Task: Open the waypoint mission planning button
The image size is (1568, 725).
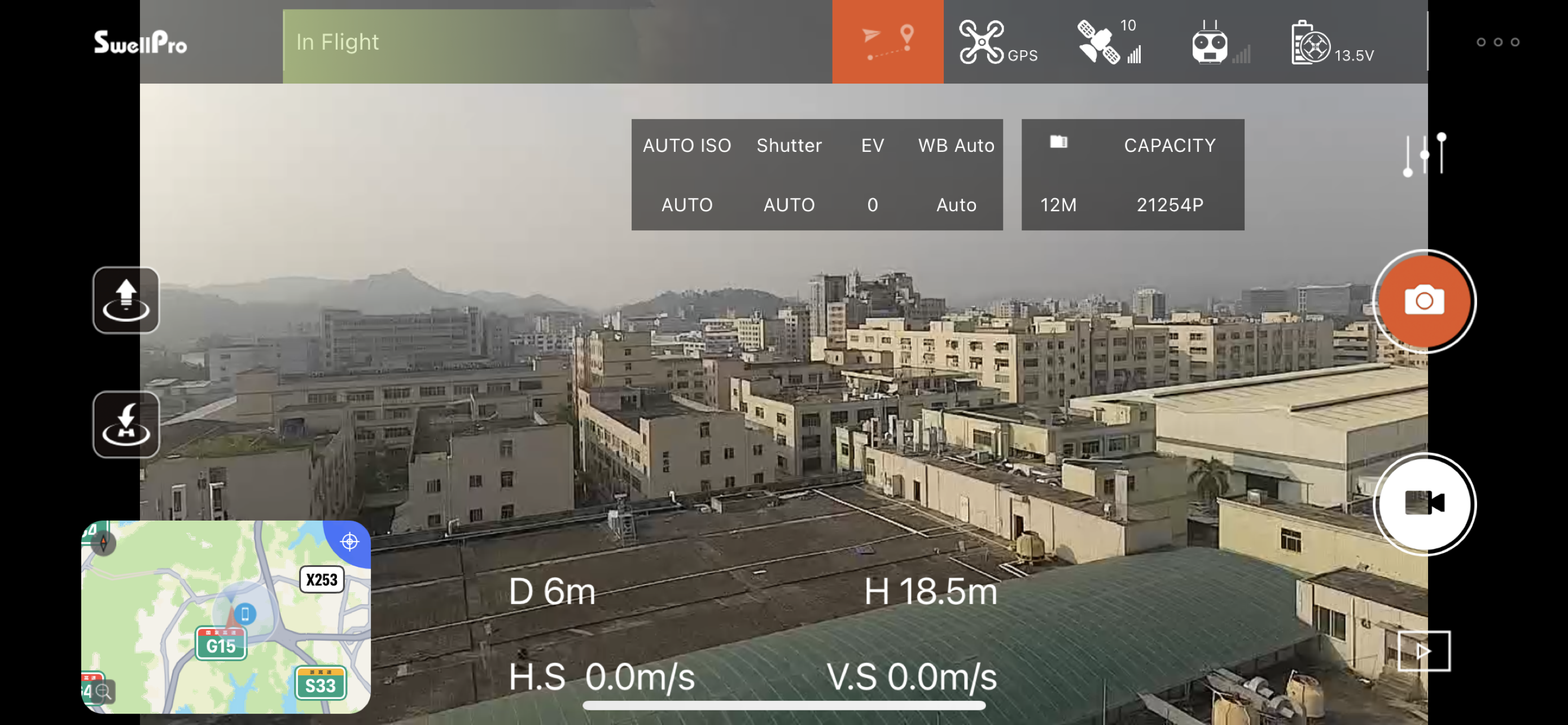Action: coord(887,41)
